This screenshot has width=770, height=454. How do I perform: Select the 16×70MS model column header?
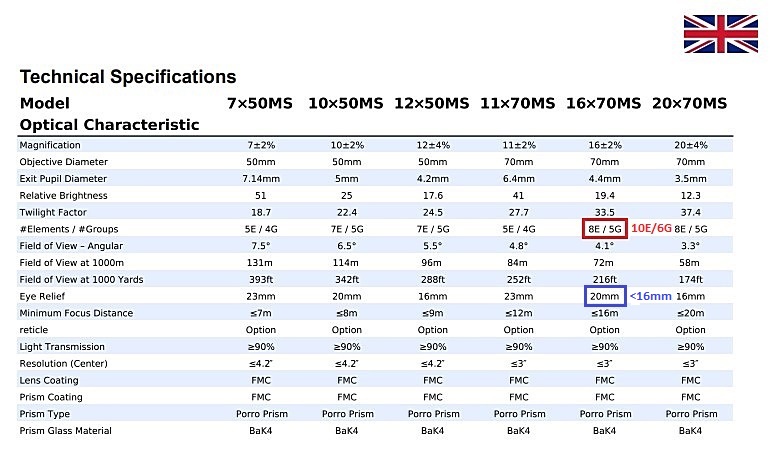pos(604,104)
